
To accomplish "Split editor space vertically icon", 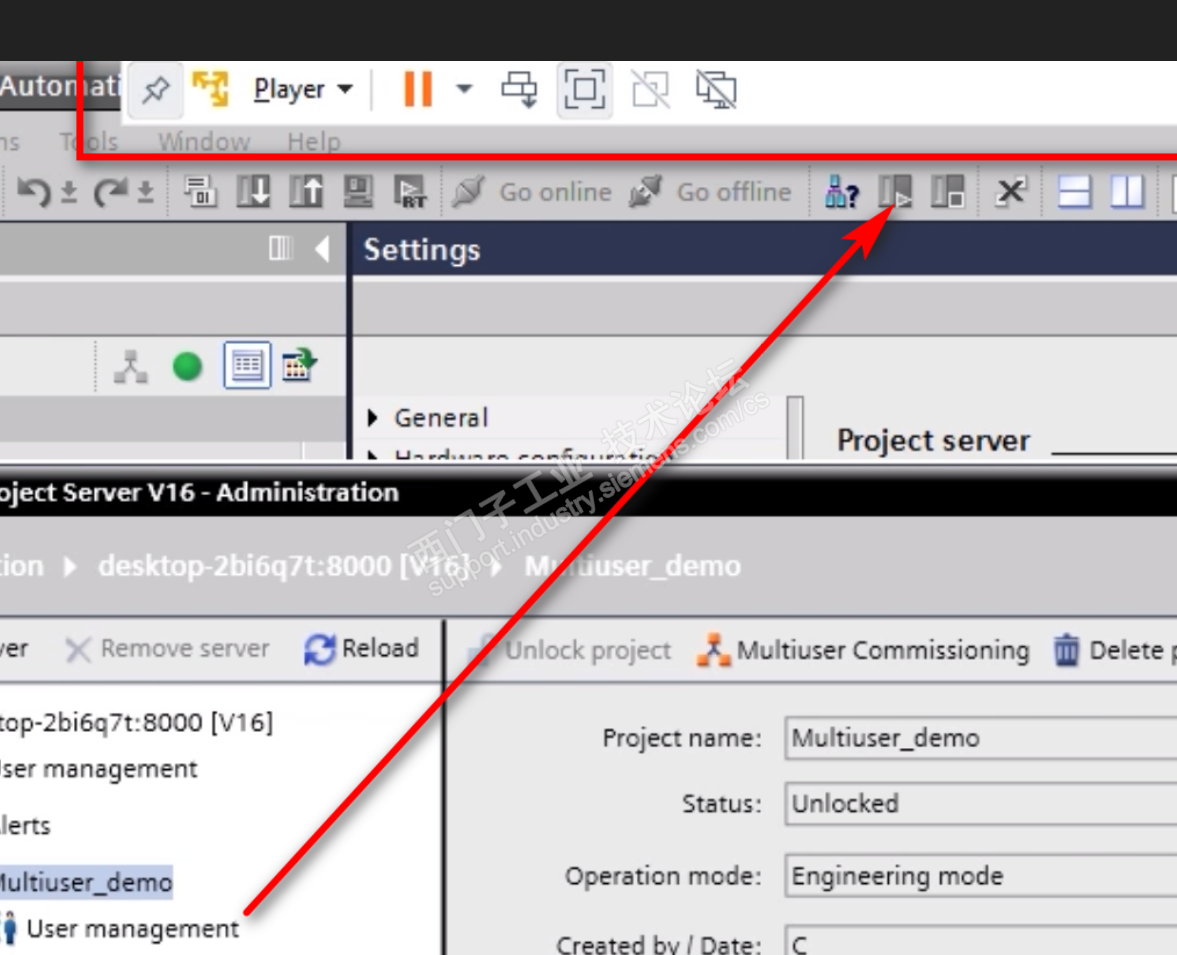I will [1127, 192].
